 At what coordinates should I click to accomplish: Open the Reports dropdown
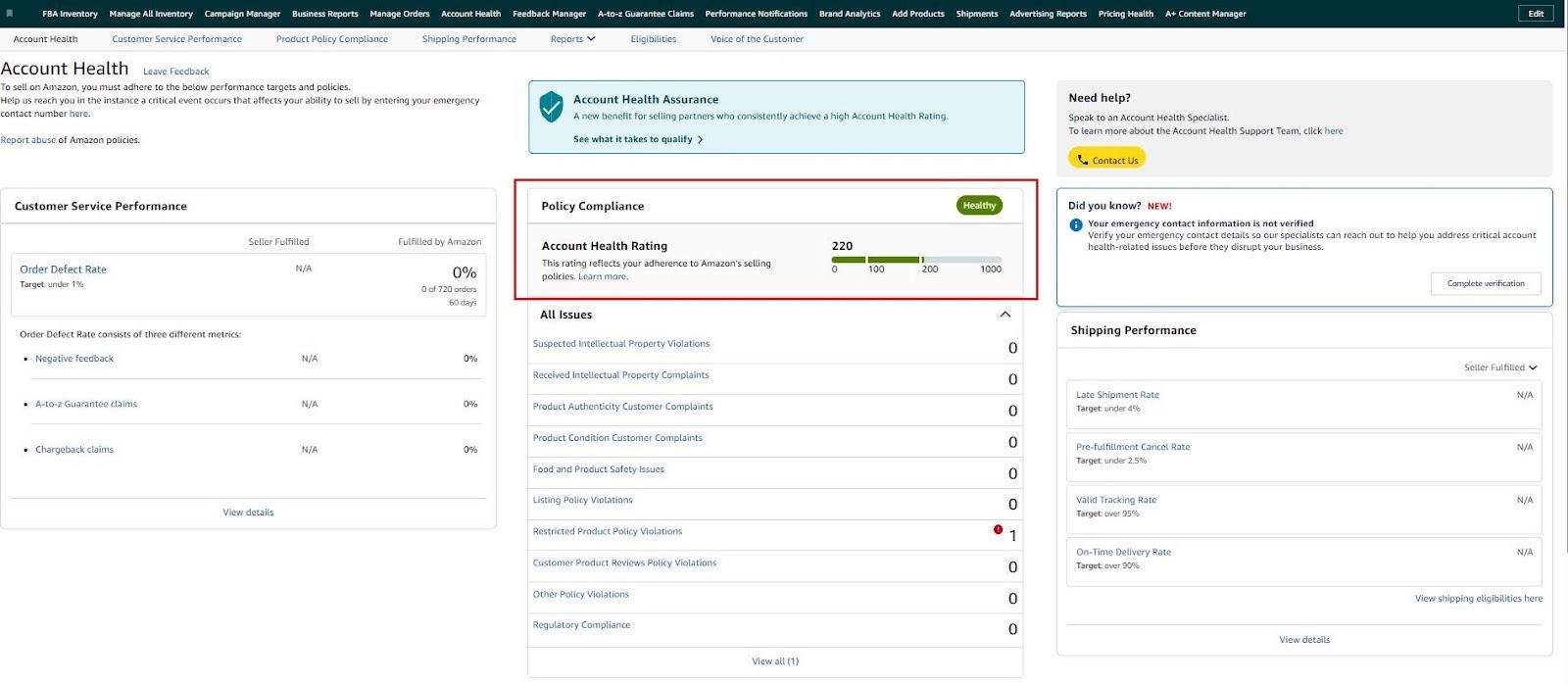(573, 39)
